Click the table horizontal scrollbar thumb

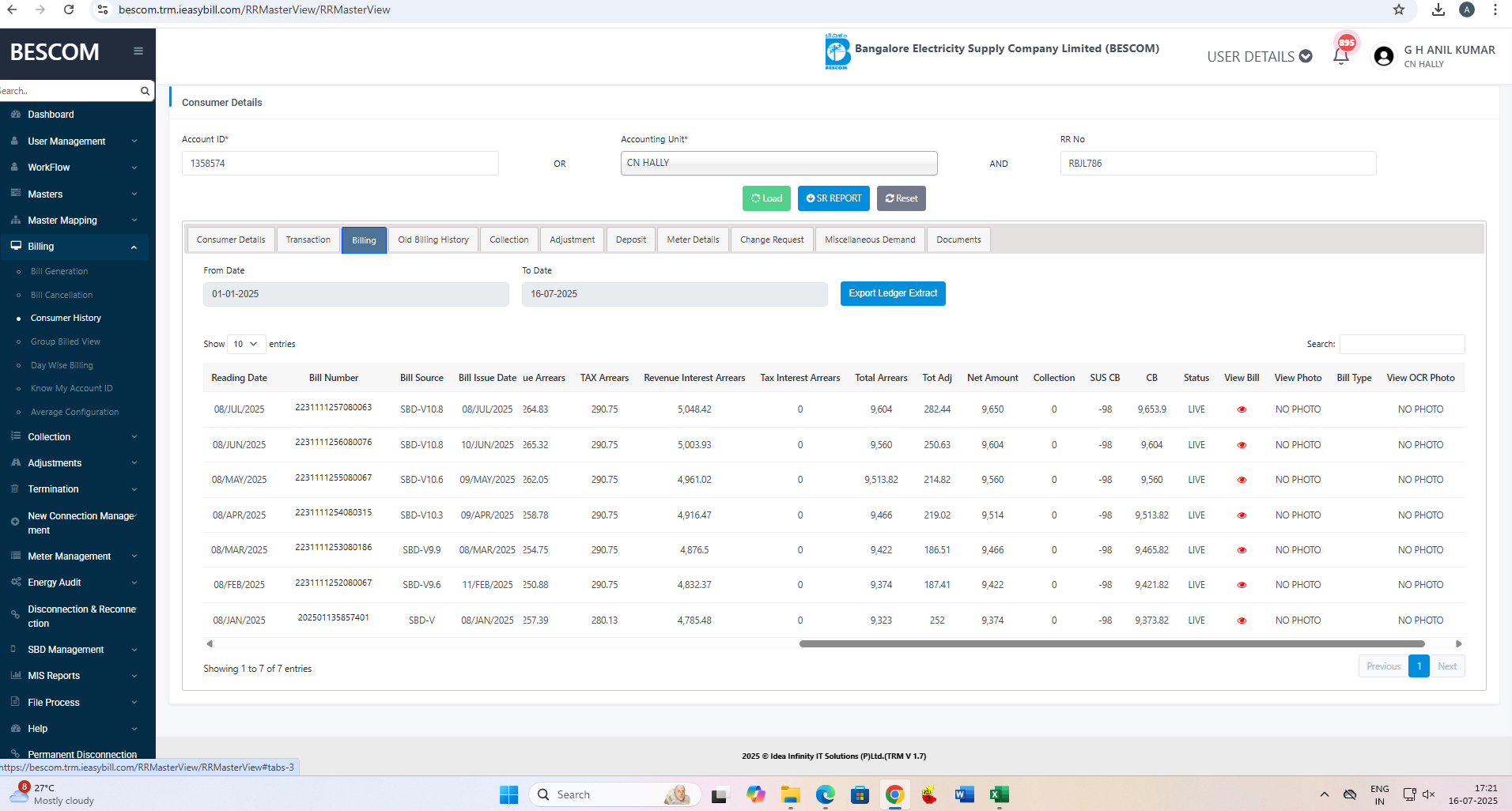pyautogui.click(x=1111, y=644)
